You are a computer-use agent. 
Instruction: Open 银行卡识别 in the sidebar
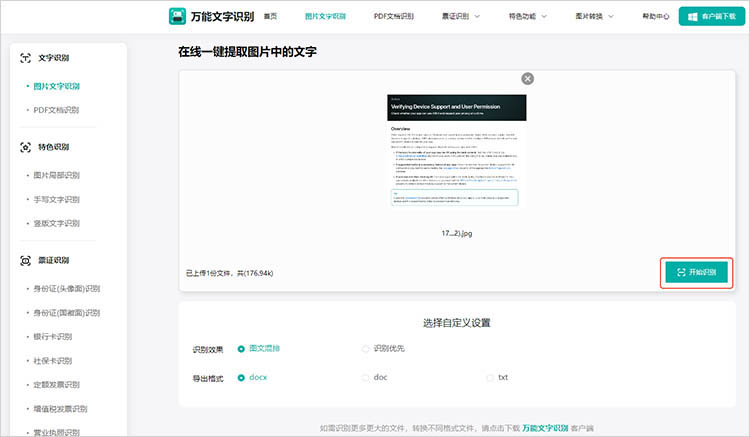pos(53,337)
